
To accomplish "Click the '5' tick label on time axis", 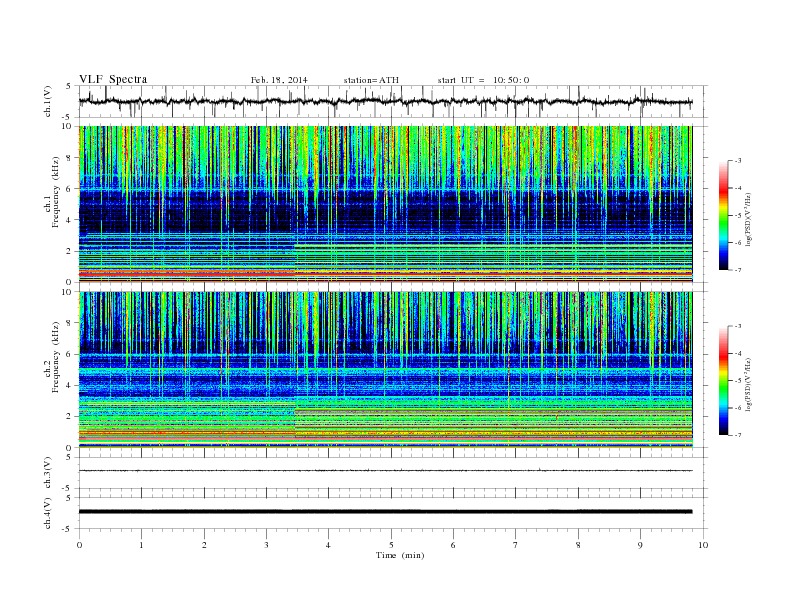I will [391, 545].
